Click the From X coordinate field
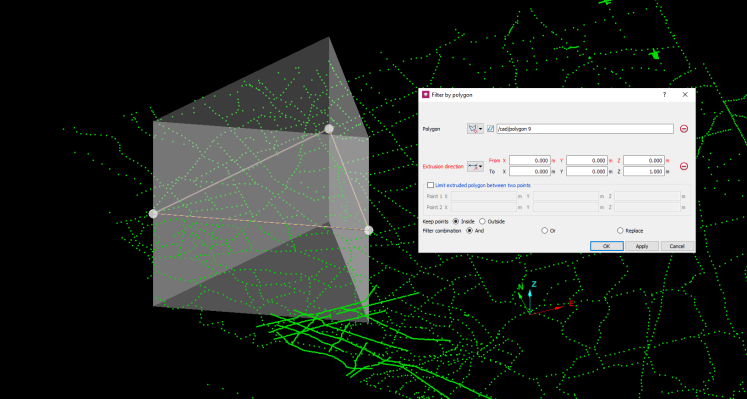 pos(530,160)
